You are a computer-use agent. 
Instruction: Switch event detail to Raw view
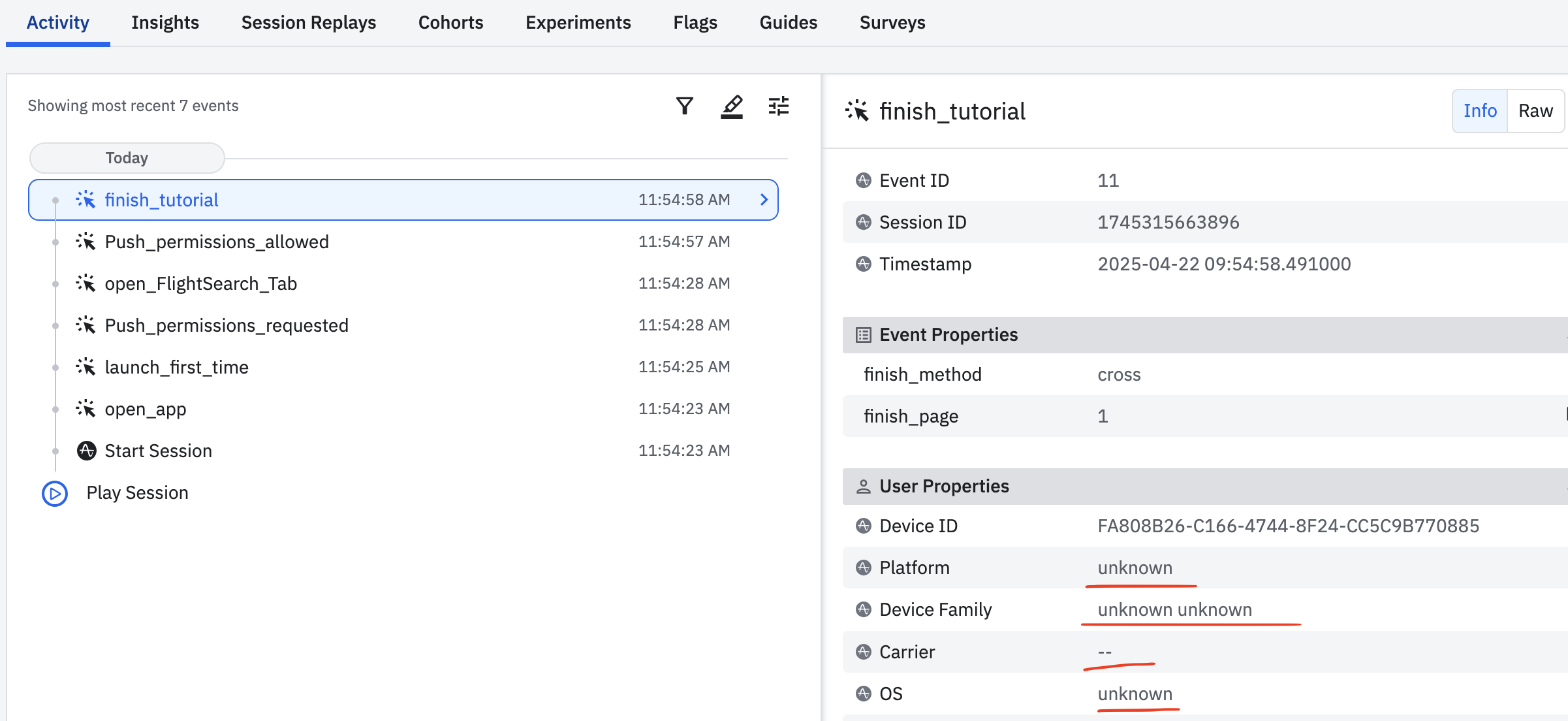[x=1535, y=111]
